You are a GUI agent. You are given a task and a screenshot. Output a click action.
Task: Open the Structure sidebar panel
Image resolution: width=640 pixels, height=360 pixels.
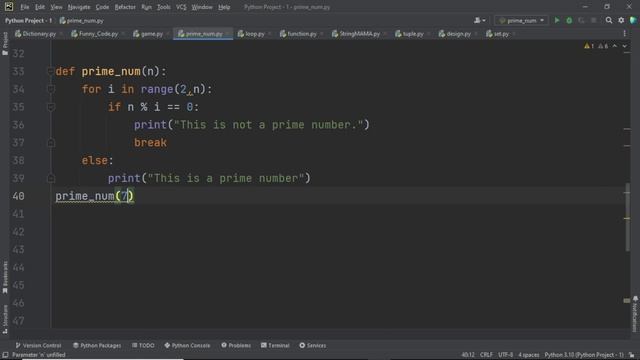pyautogui.click(x=5, y=320)
